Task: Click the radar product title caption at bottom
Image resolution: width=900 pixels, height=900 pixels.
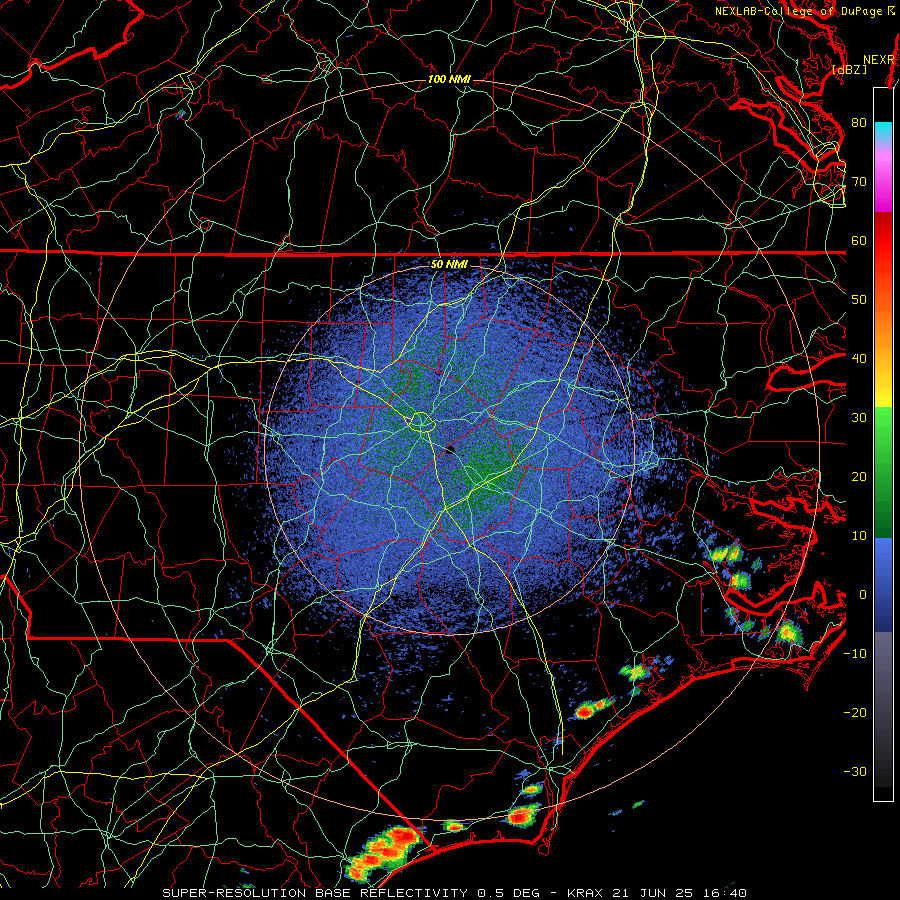Action: [x=454, y=893]
